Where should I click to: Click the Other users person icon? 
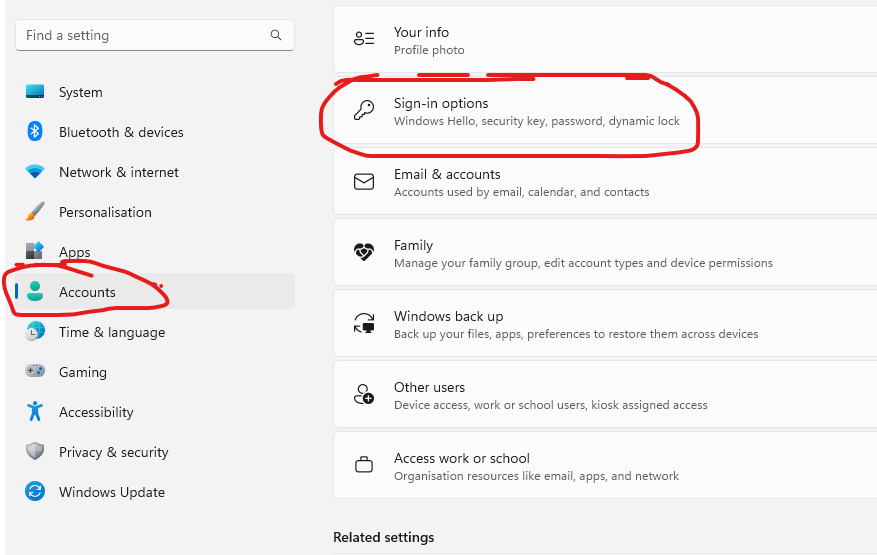[x=364, y=394]
